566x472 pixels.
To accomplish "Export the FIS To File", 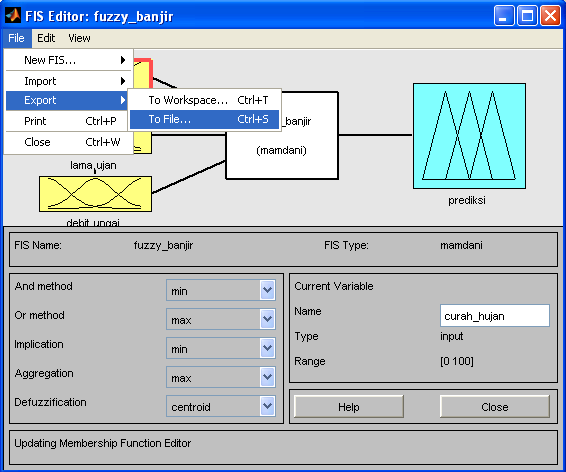I will [x=205, y=119].
